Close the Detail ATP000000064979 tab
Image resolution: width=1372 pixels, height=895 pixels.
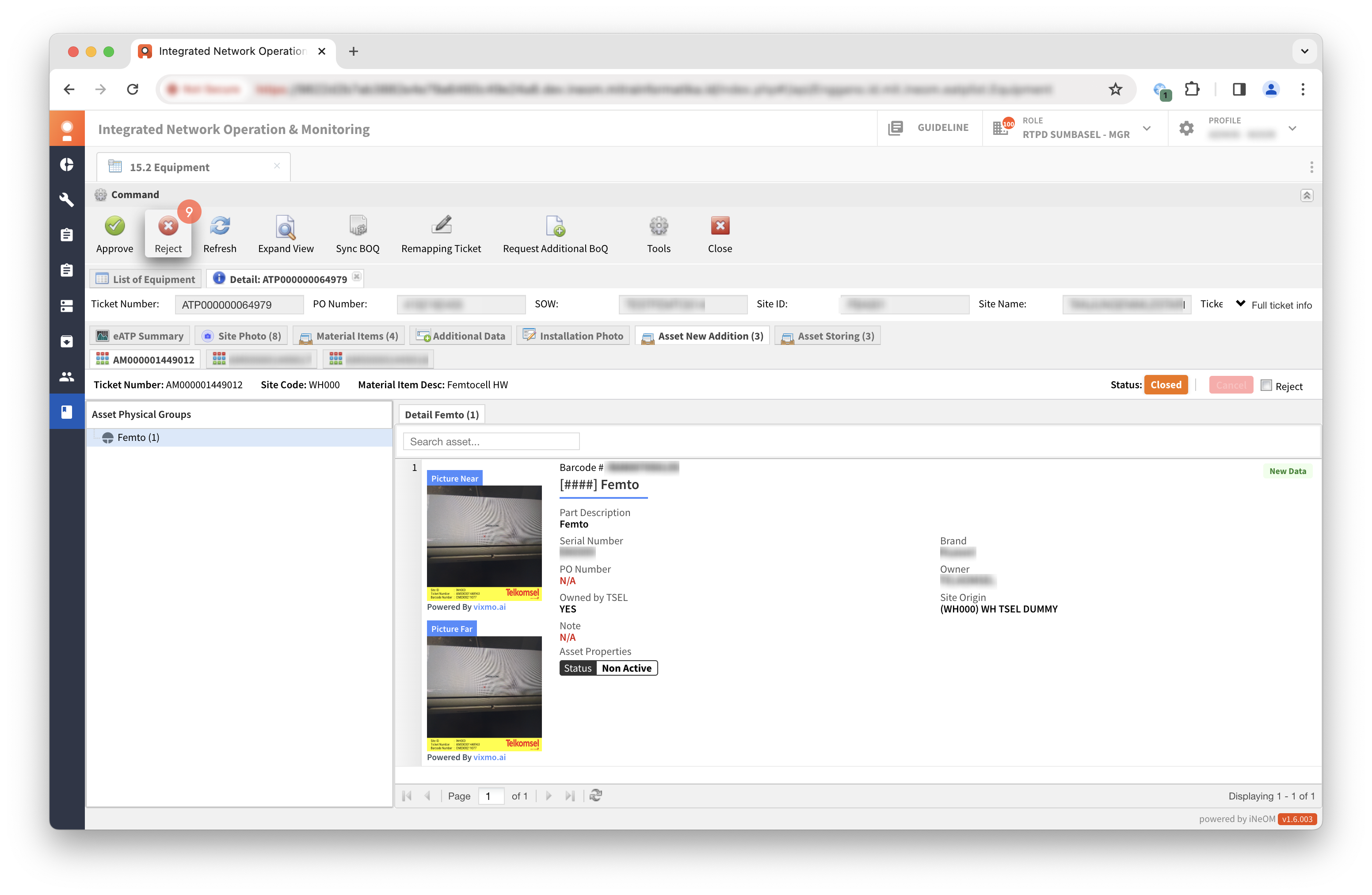tap(357, 277)
